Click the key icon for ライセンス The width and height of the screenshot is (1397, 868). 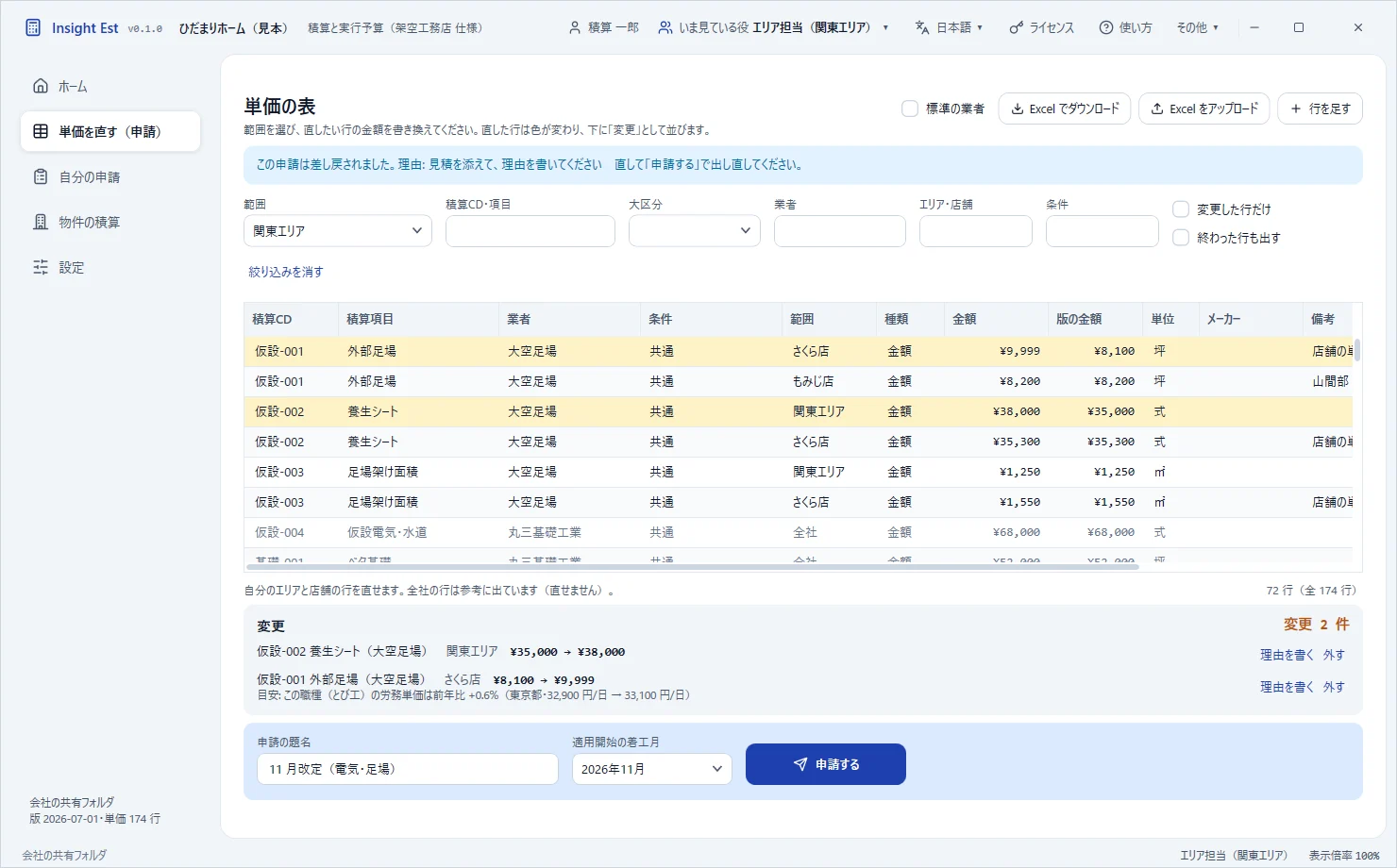1016,27
